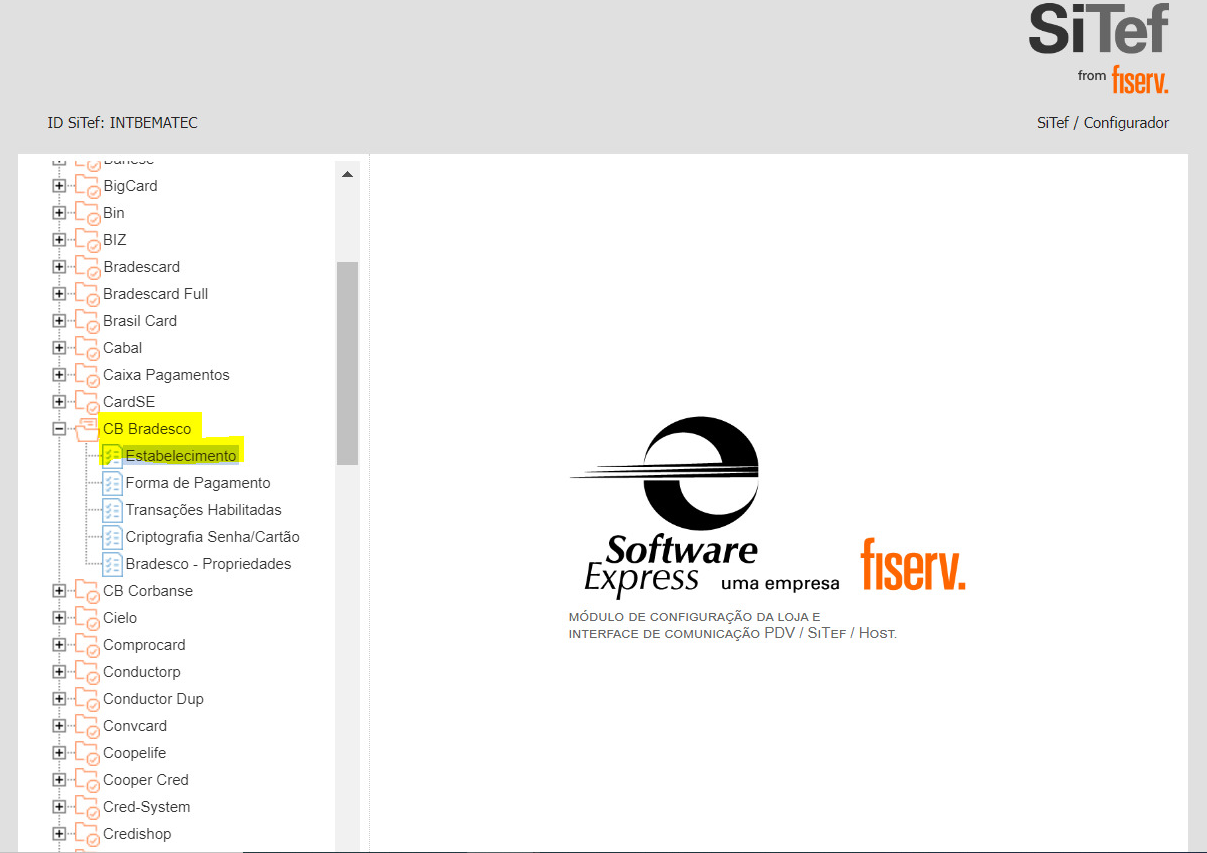Click the Criptografia Senha/Cartão page icon

(112, 537)
